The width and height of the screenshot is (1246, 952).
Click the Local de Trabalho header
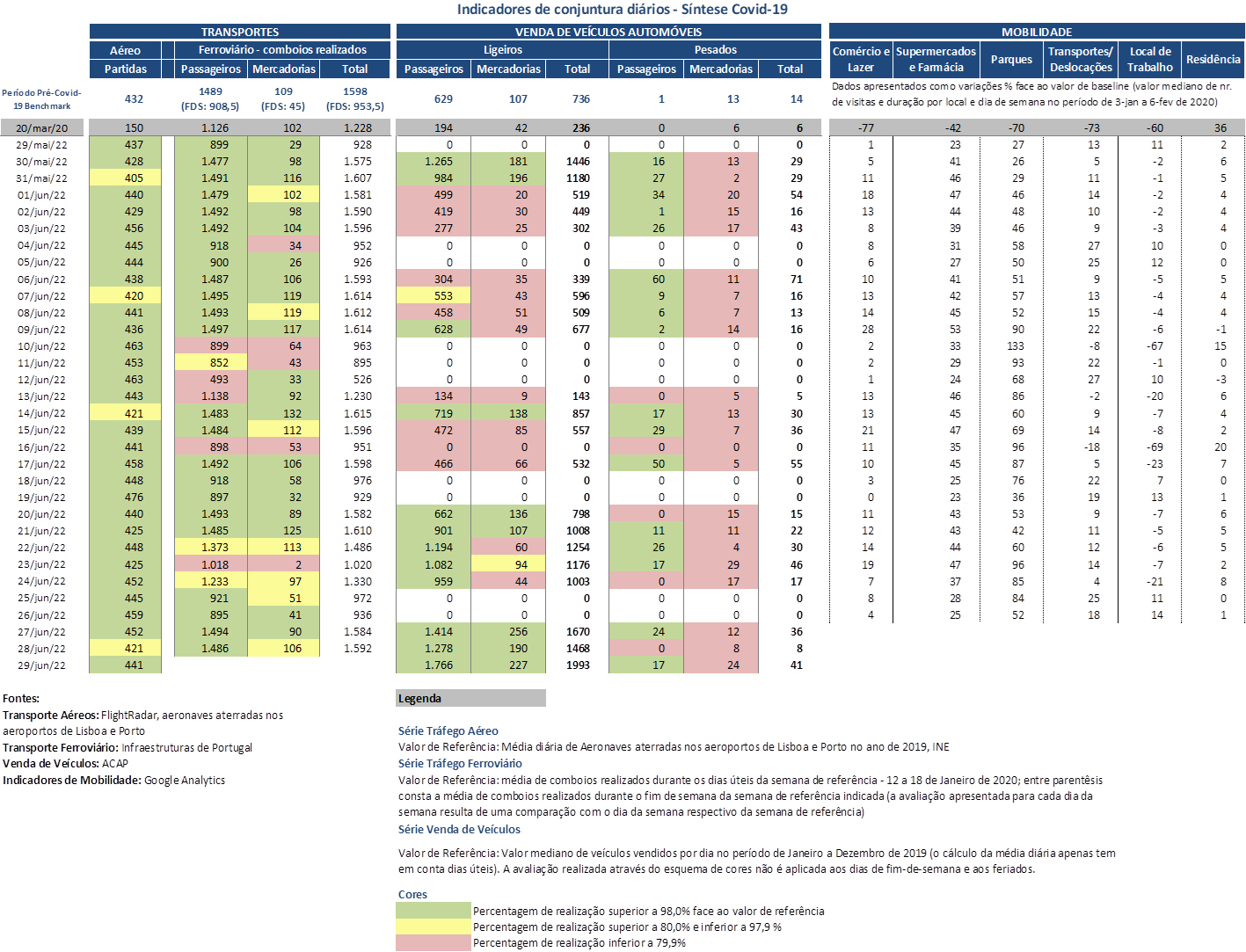(1150, 59)
